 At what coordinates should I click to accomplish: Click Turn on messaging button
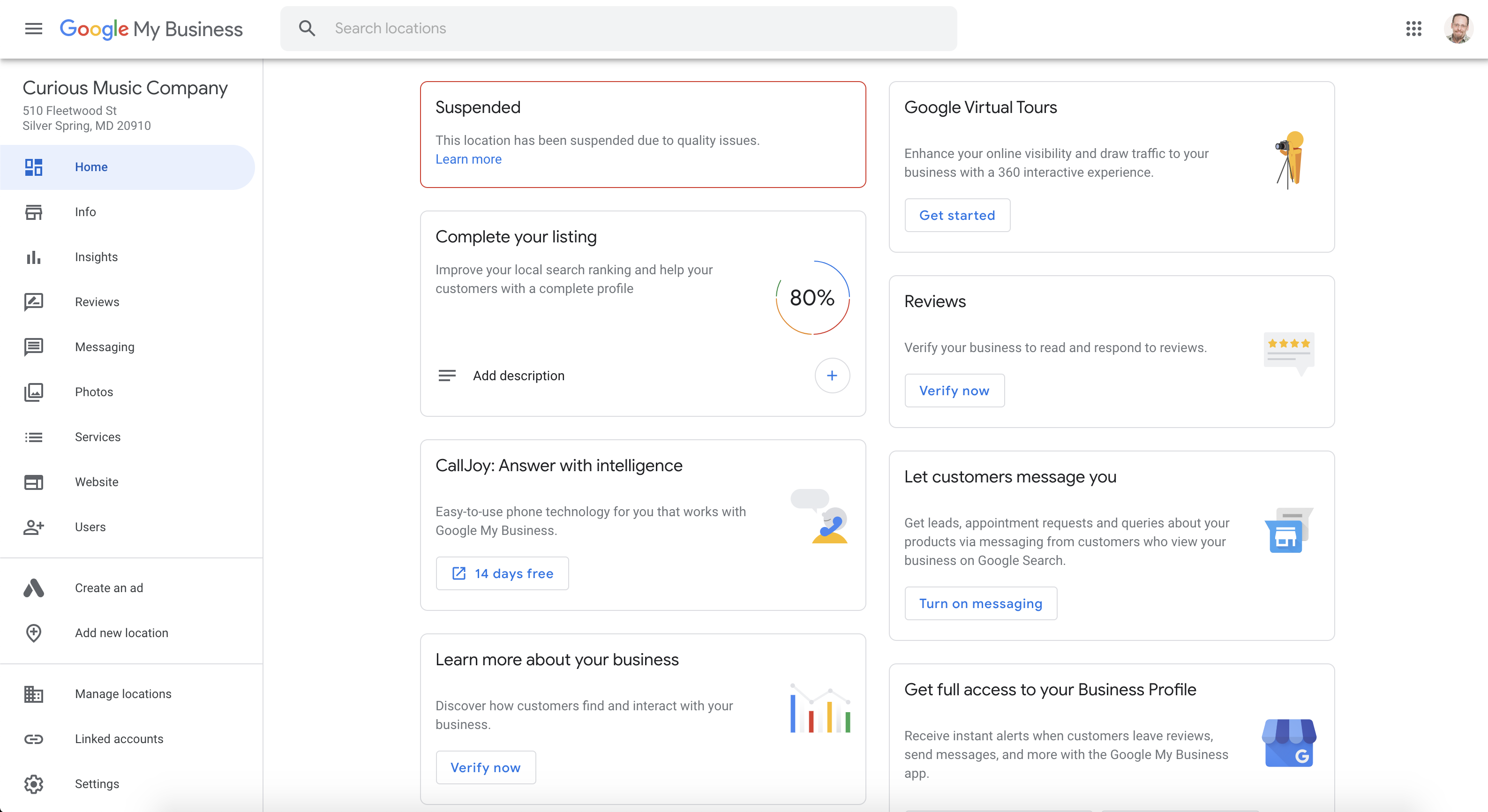click(x=980, y=603)
